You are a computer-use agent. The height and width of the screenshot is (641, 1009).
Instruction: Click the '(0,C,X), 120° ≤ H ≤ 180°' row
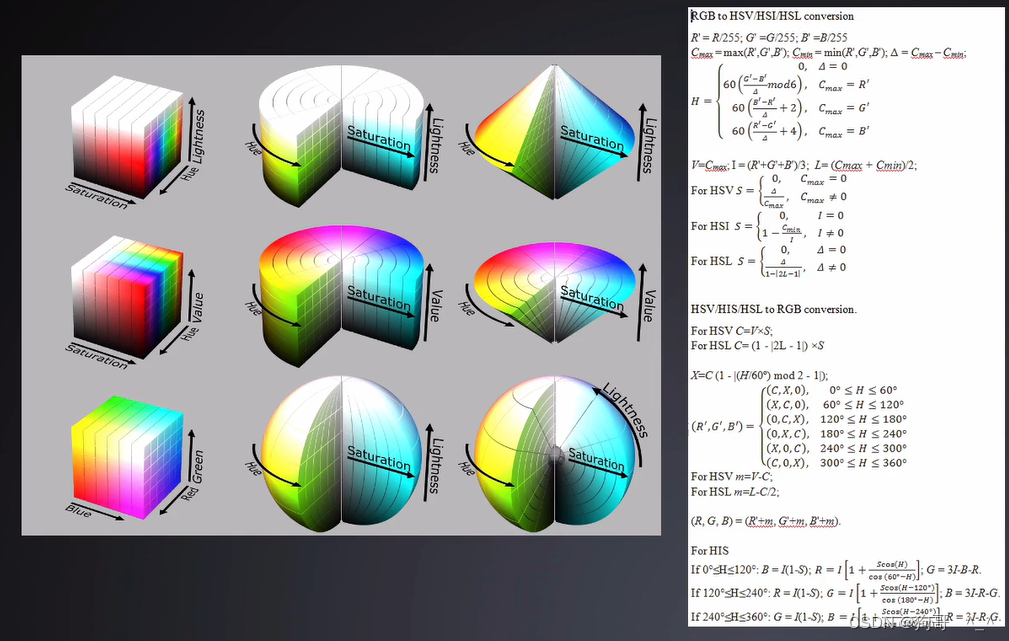[x=836, y=419]
